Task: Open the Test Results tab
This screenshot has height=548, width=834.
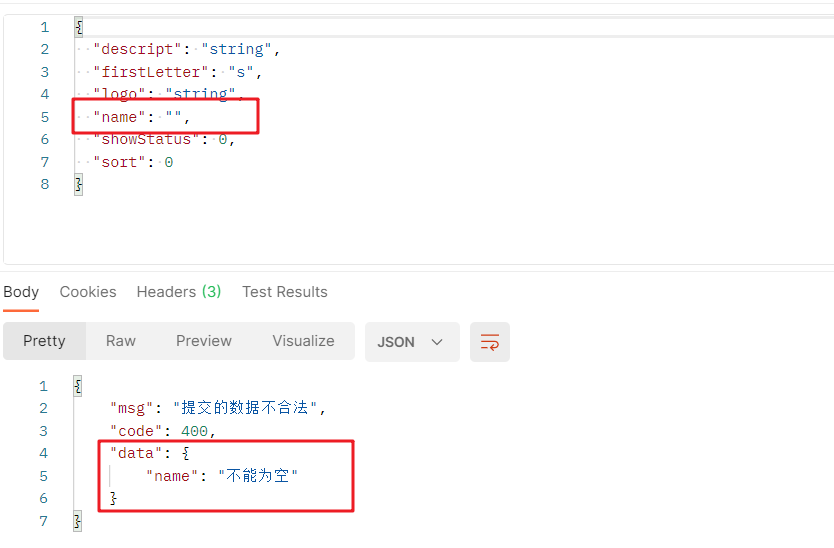Action: [x=285, y=292]
